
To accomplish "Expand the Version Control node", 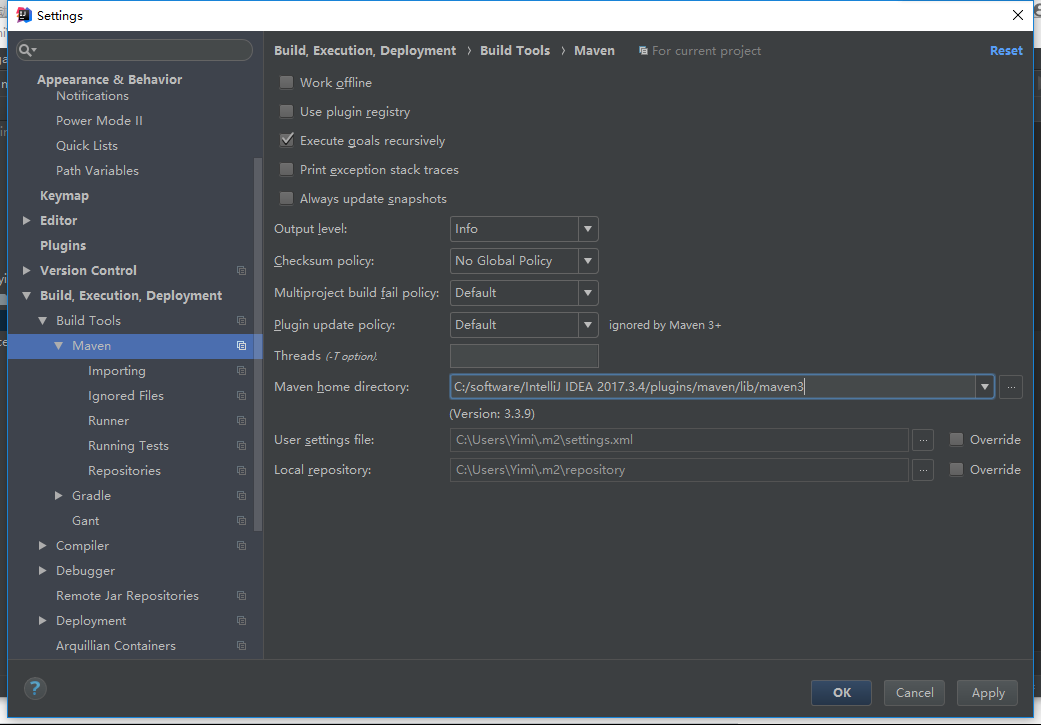I will [27, 271].
